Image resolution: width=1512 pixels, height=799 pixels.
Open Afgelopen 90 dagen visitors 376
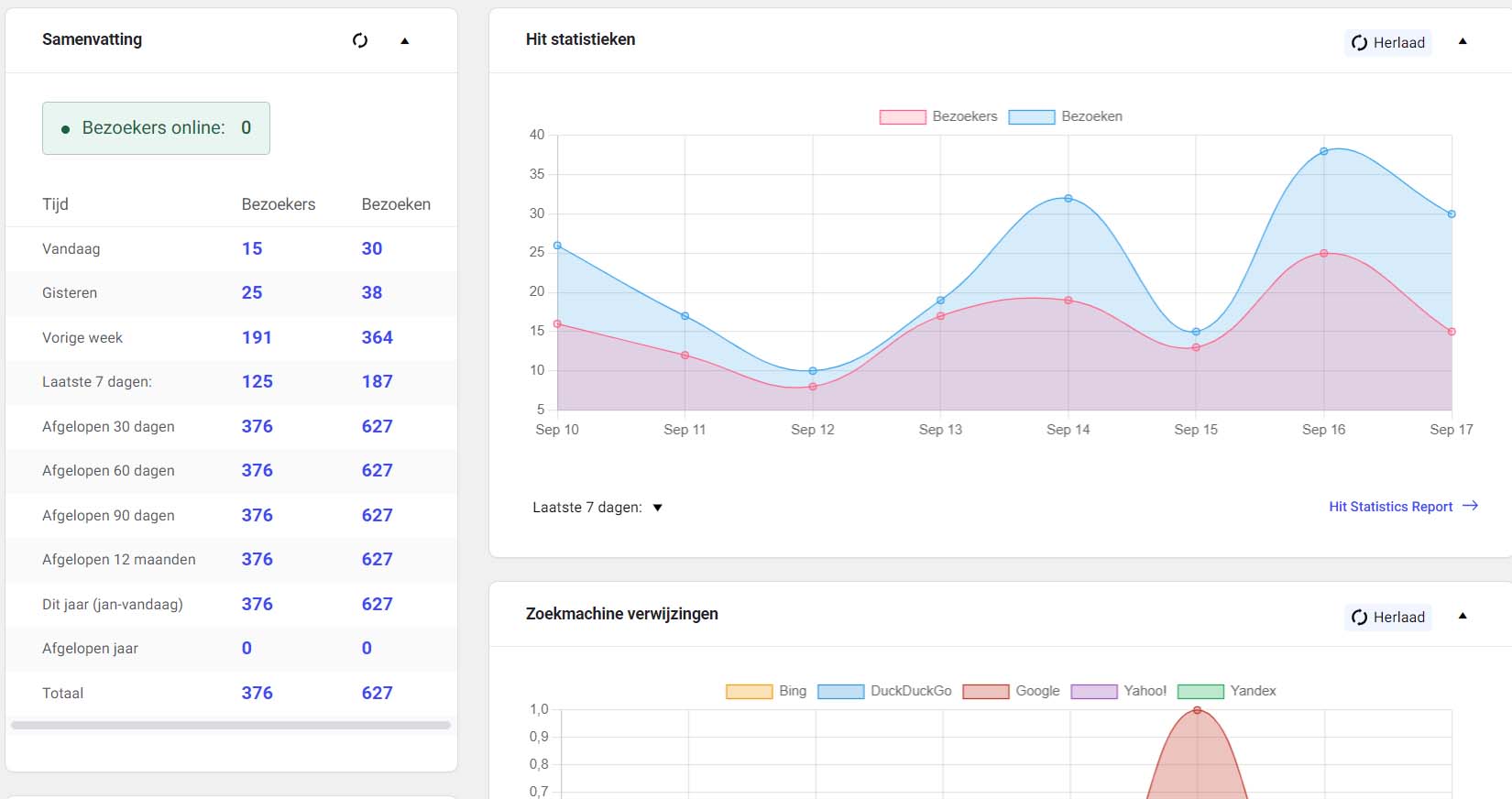257,515
